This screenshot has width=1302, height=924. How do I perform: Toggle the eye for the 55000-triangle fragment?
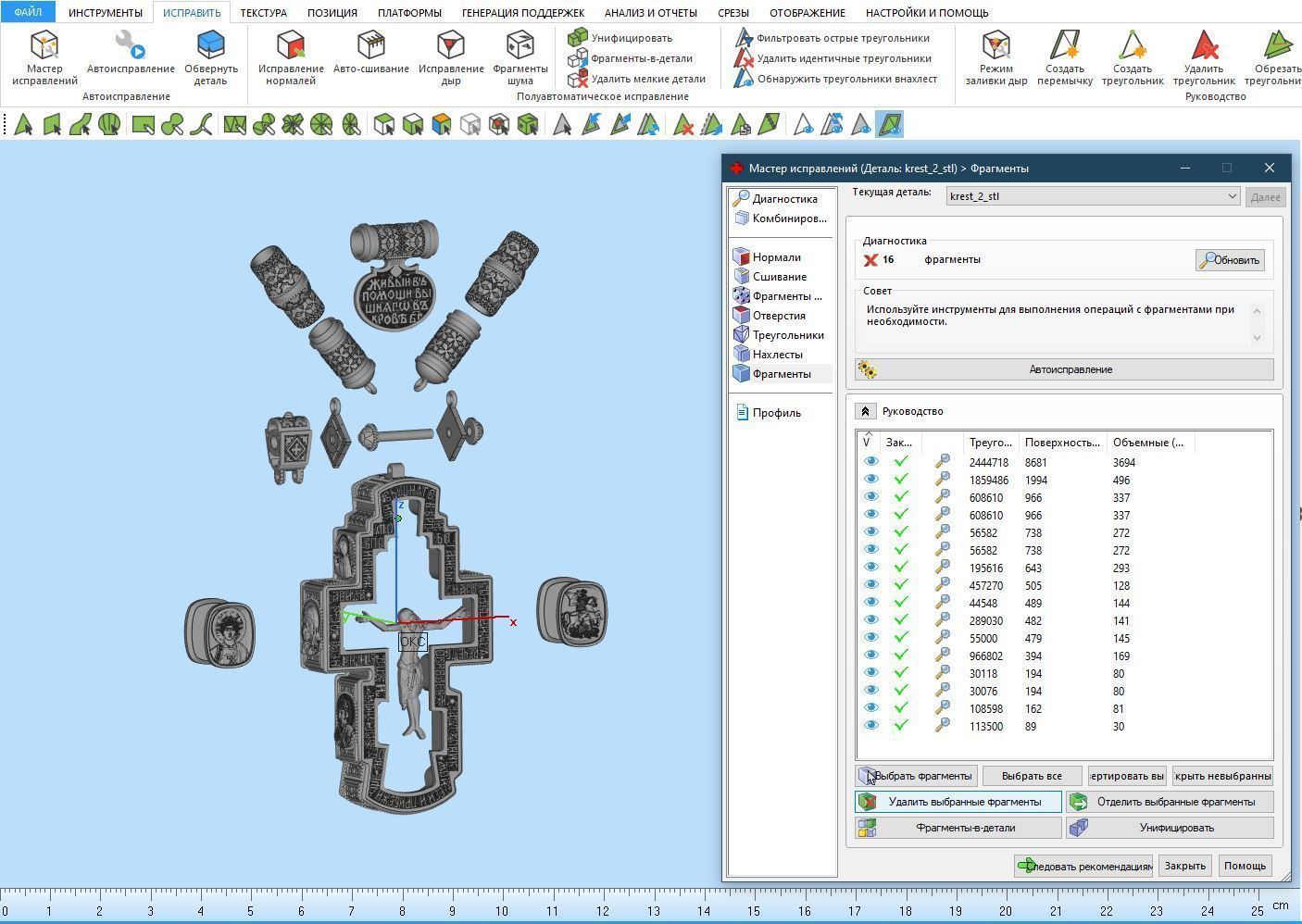coord(870,638)
